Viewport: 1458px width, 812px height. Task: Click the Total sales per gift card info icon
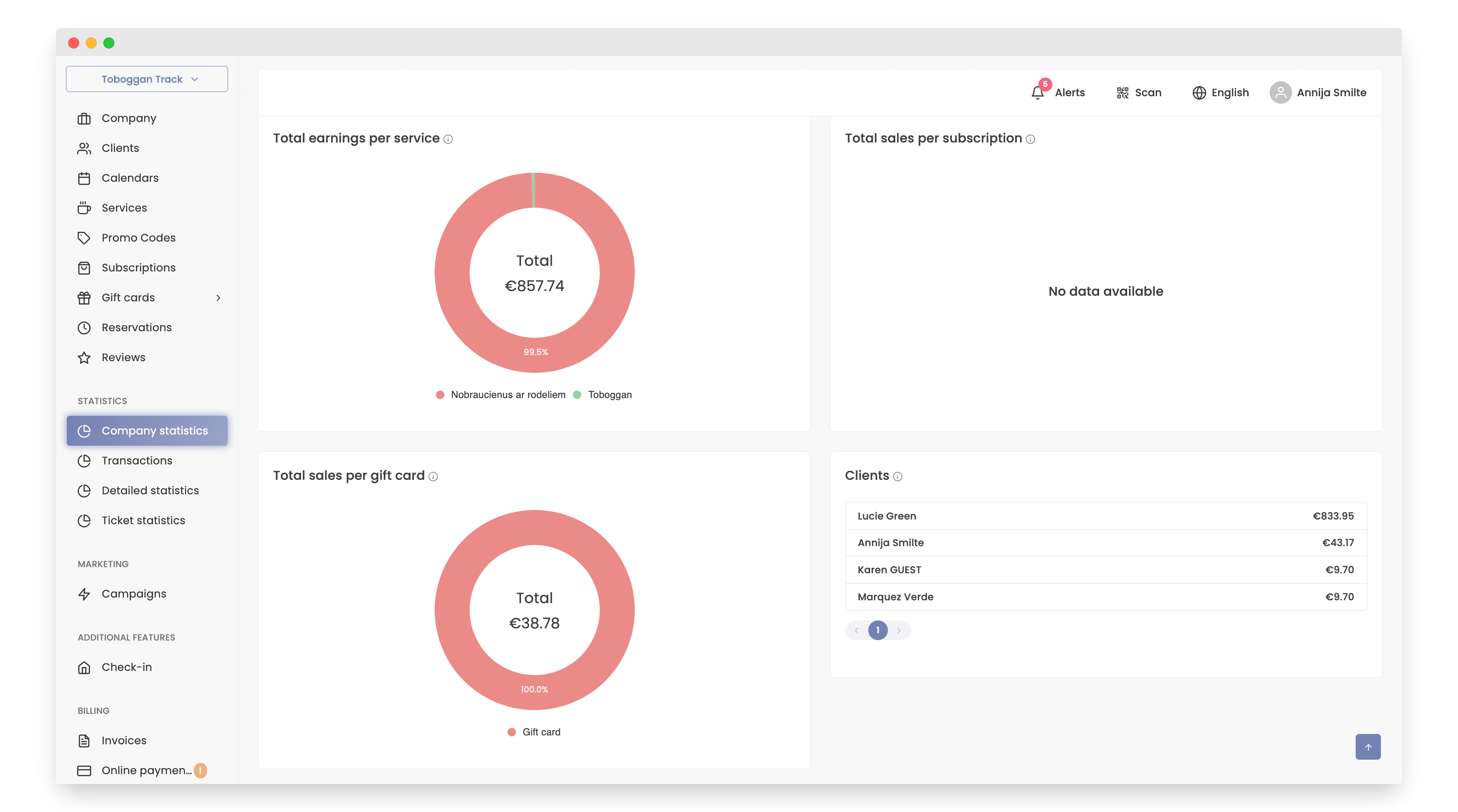[434, 477]
